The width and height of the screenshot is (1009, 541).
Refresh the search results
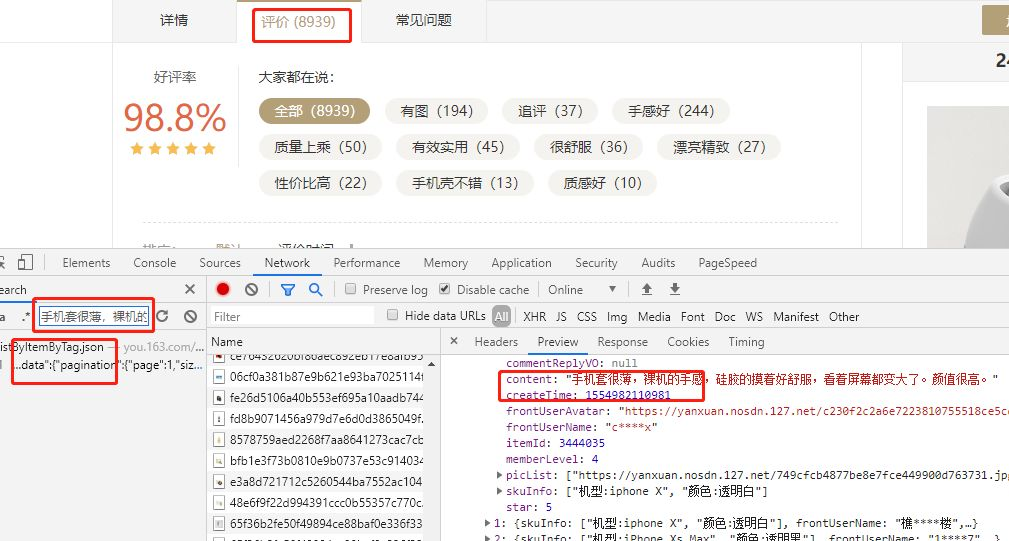[x=162, y=316]
